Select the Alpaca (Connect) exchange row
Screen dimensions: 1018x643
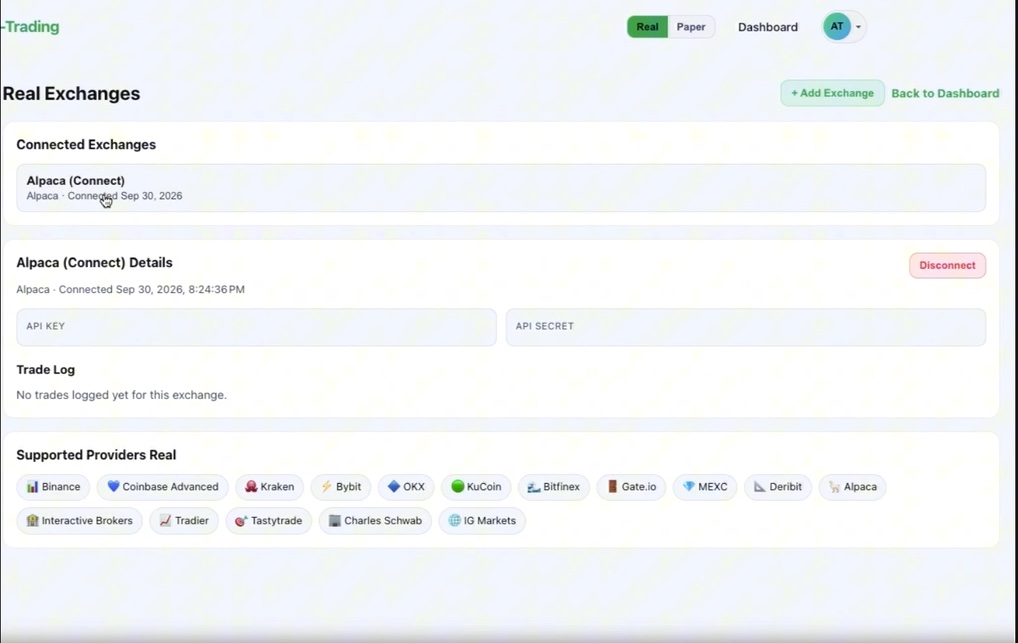click(x=501, y=188)
